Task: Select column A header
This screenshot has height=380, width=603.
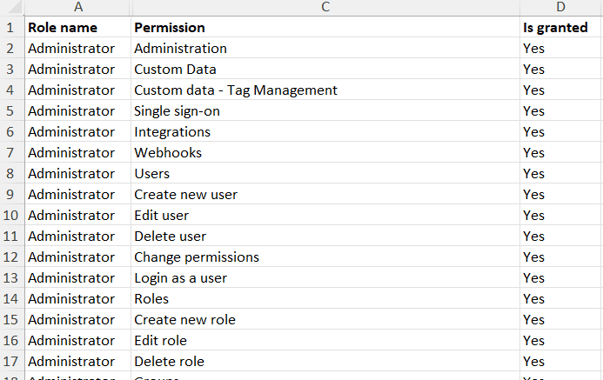Action: point(78,7)
